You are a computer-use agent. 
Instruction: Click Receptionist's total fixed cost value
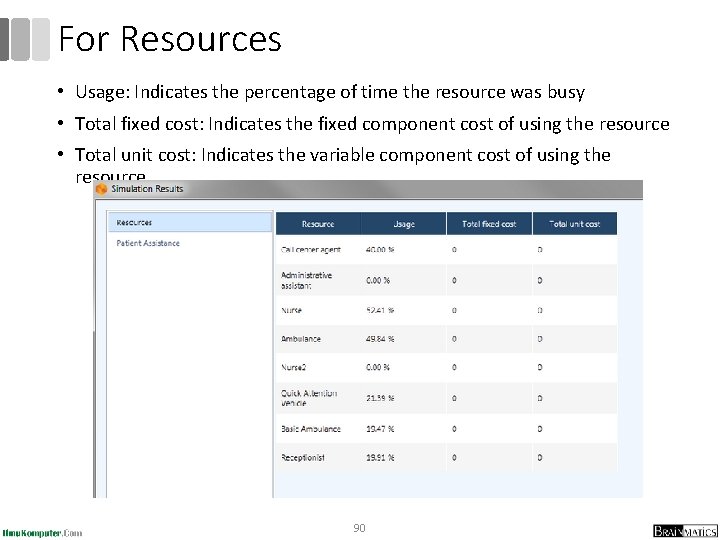point(454,457)
